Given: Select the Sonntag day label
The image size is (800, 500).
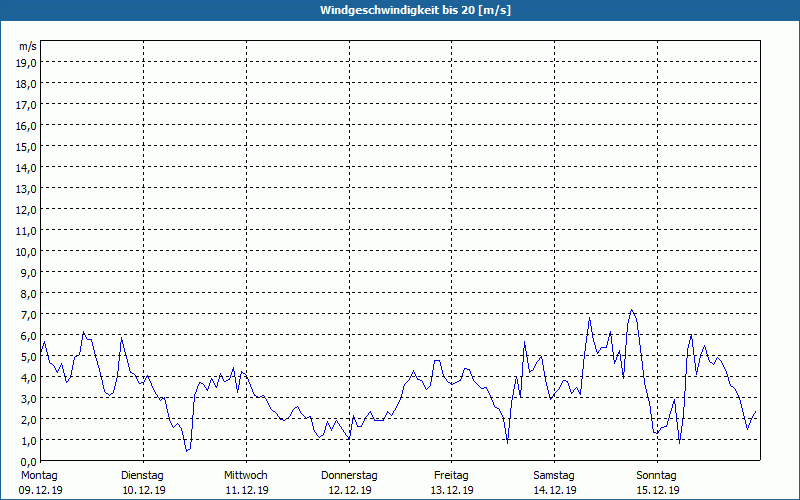Looking at the screenshot, I should [x=657, y=475].
